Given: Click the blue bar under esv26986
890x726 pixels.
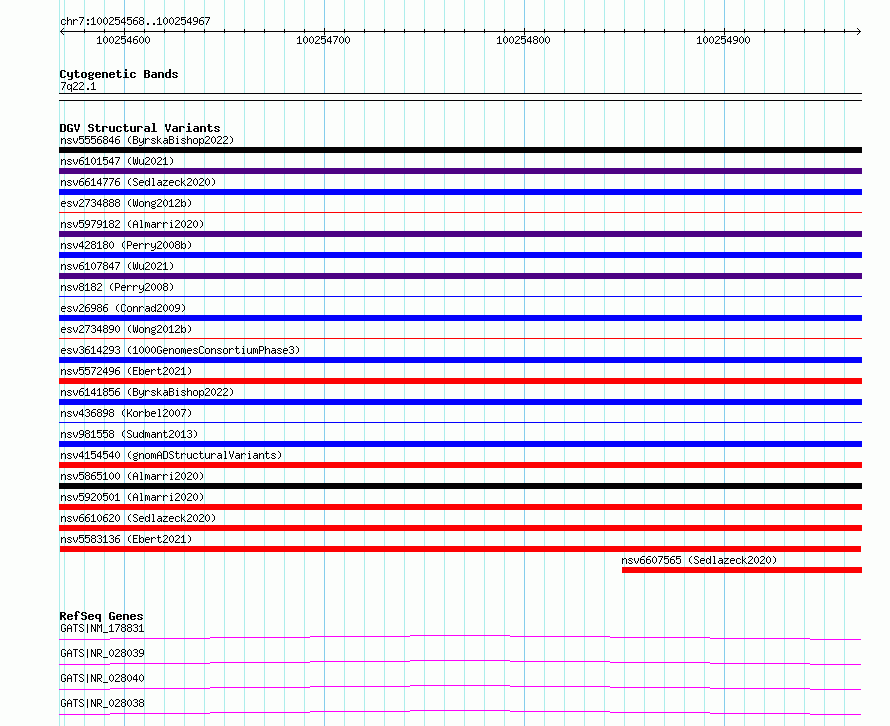Looking at the screenshot, I should click(460, 318).
